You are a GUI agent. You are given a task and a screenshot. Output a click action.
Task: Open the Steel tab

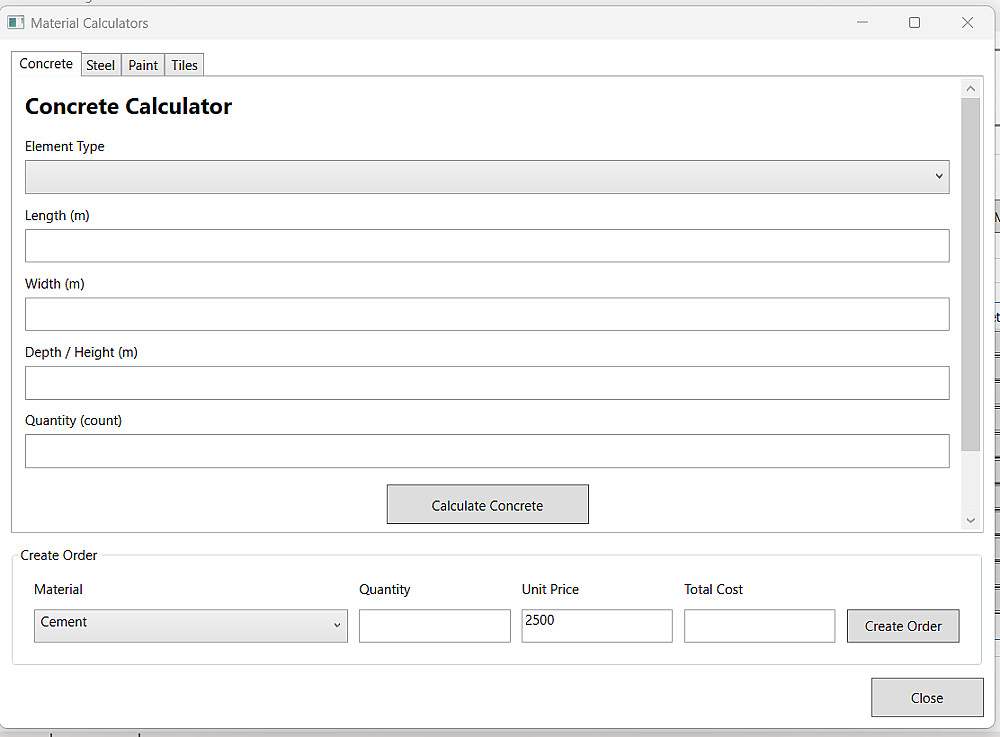coord(101,65)
